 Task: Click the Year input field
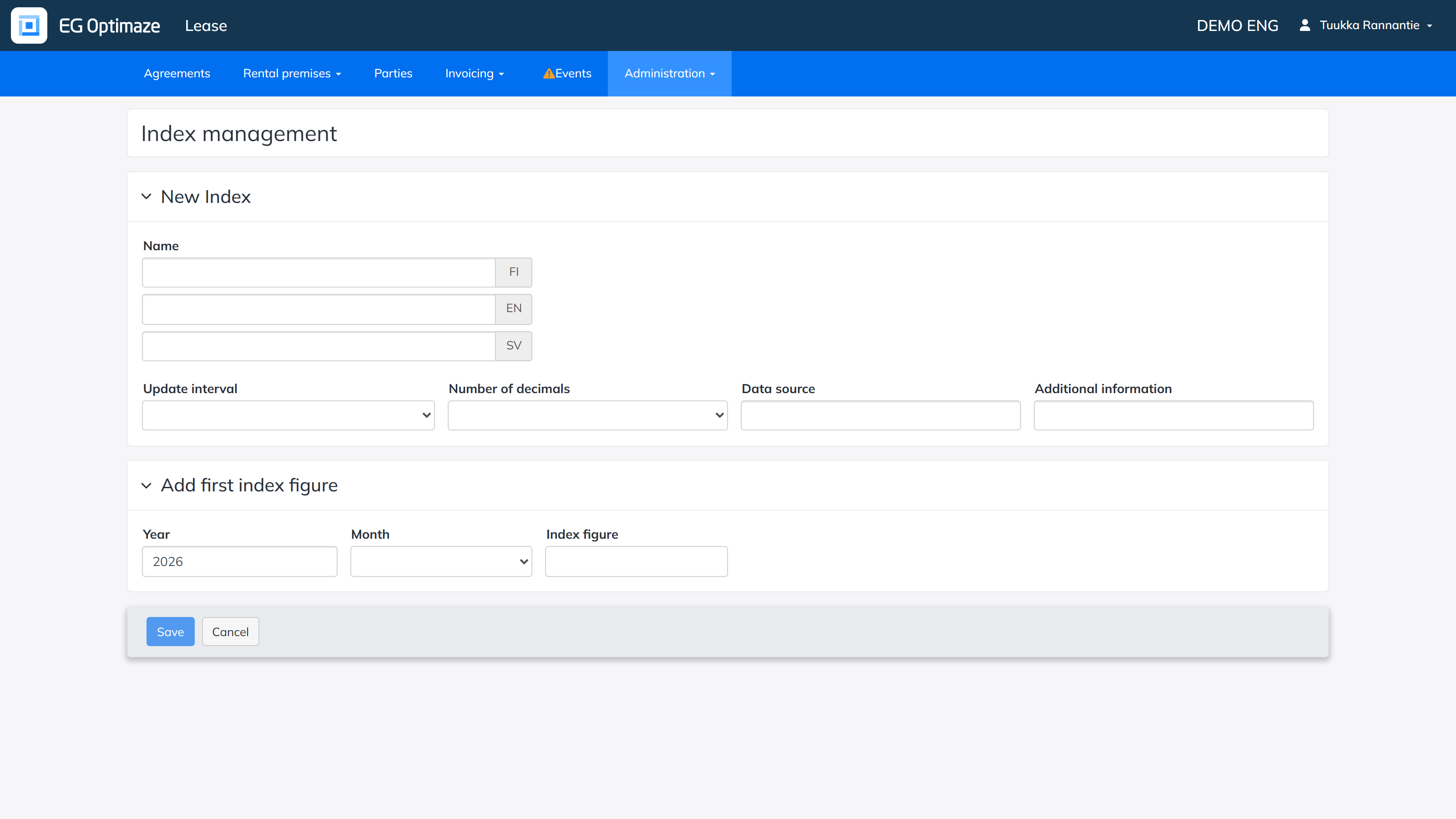(x=240, y=561)
